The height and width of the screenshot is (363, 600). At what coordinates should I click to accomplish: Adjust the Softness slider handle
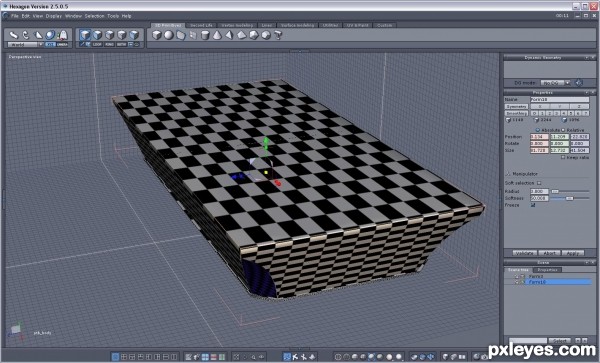point(569,198)
